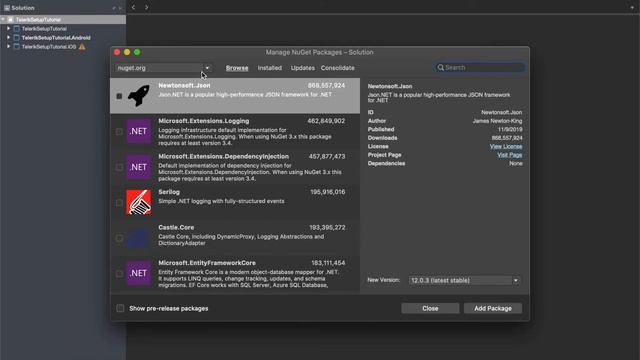
Task: Select TelerikSetupTutorial.Android in Solution tree
Action: tap(56, 38)
